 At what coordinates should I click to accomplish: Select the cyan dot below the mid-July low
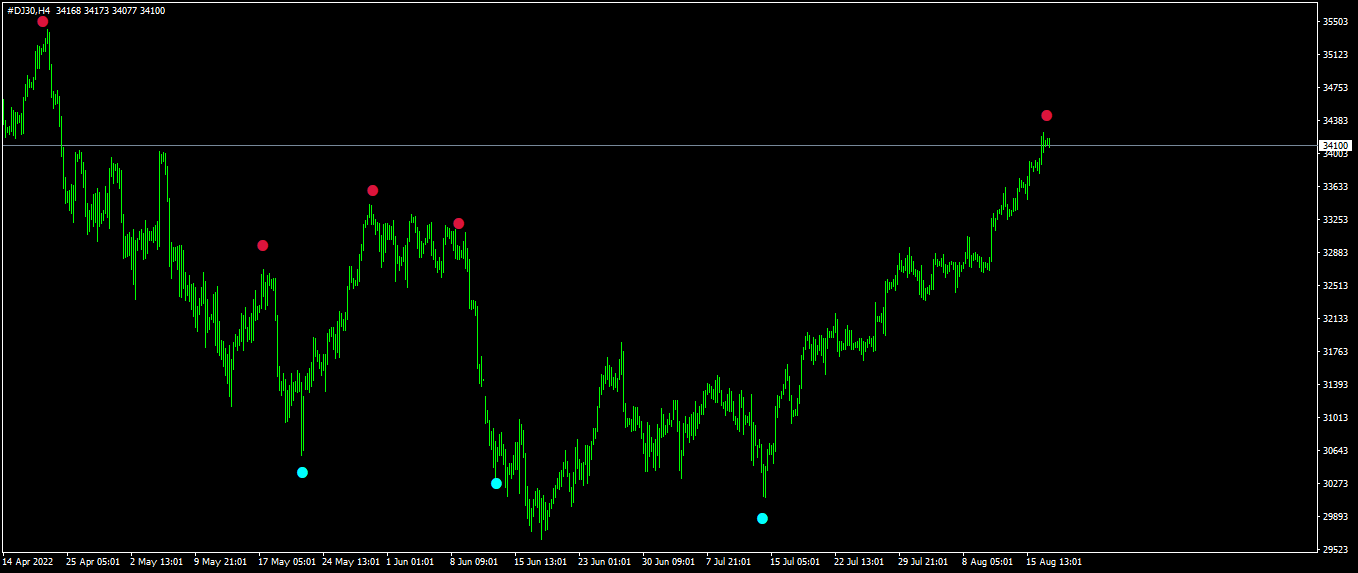[x=762, y=518]
